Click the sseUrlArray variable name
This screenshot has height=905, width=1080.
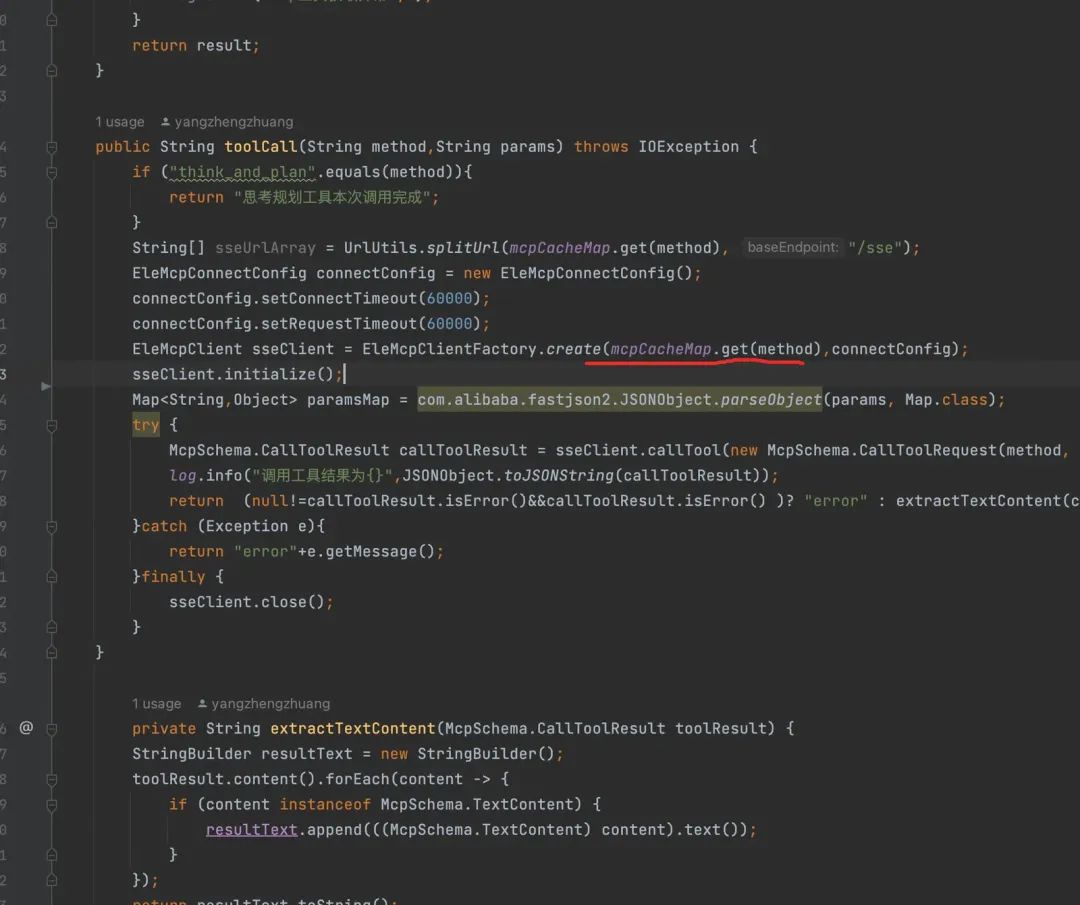point(265,248)
